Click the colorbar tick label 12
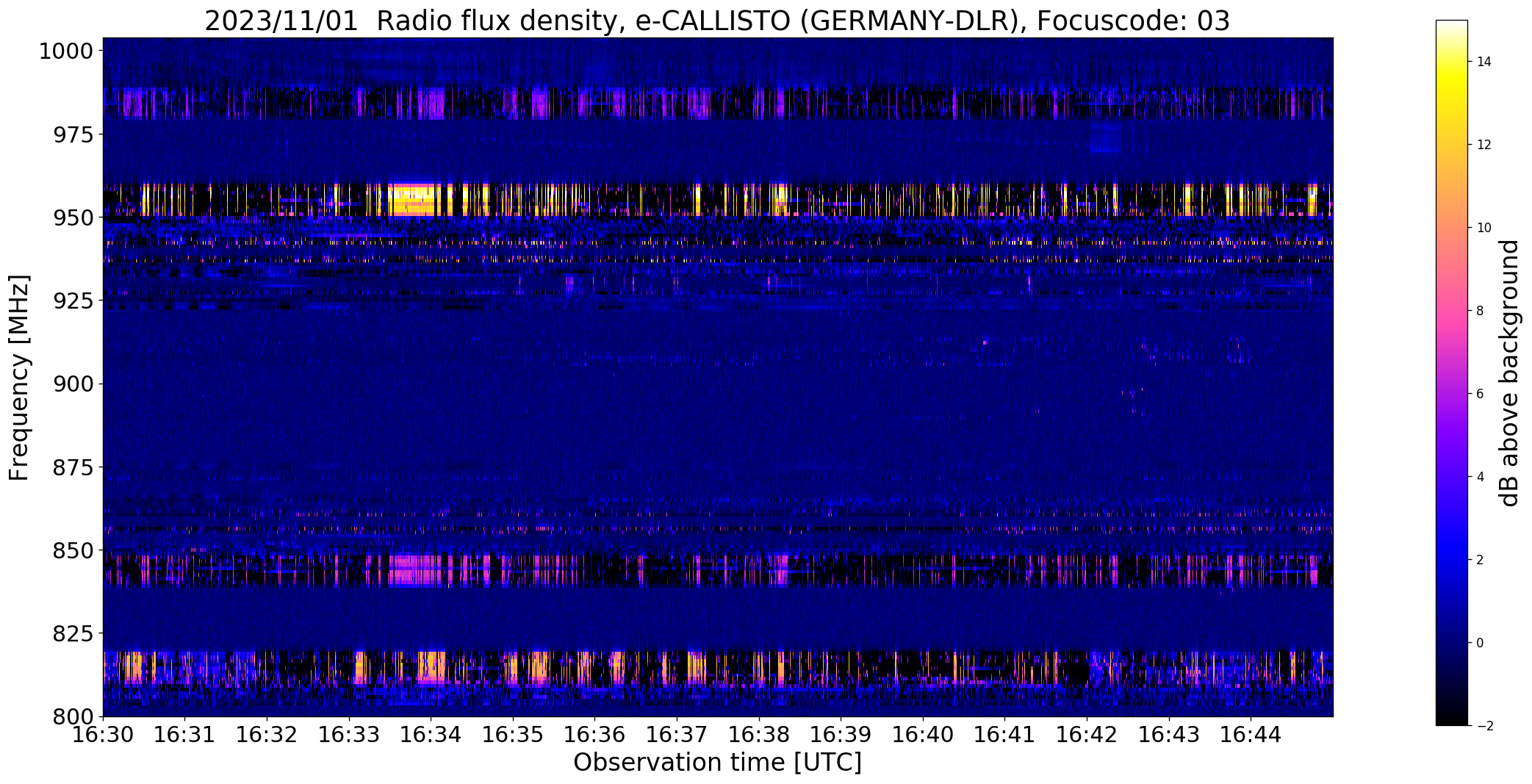Screen dimensions: 1532x784 coord(1484,145)
